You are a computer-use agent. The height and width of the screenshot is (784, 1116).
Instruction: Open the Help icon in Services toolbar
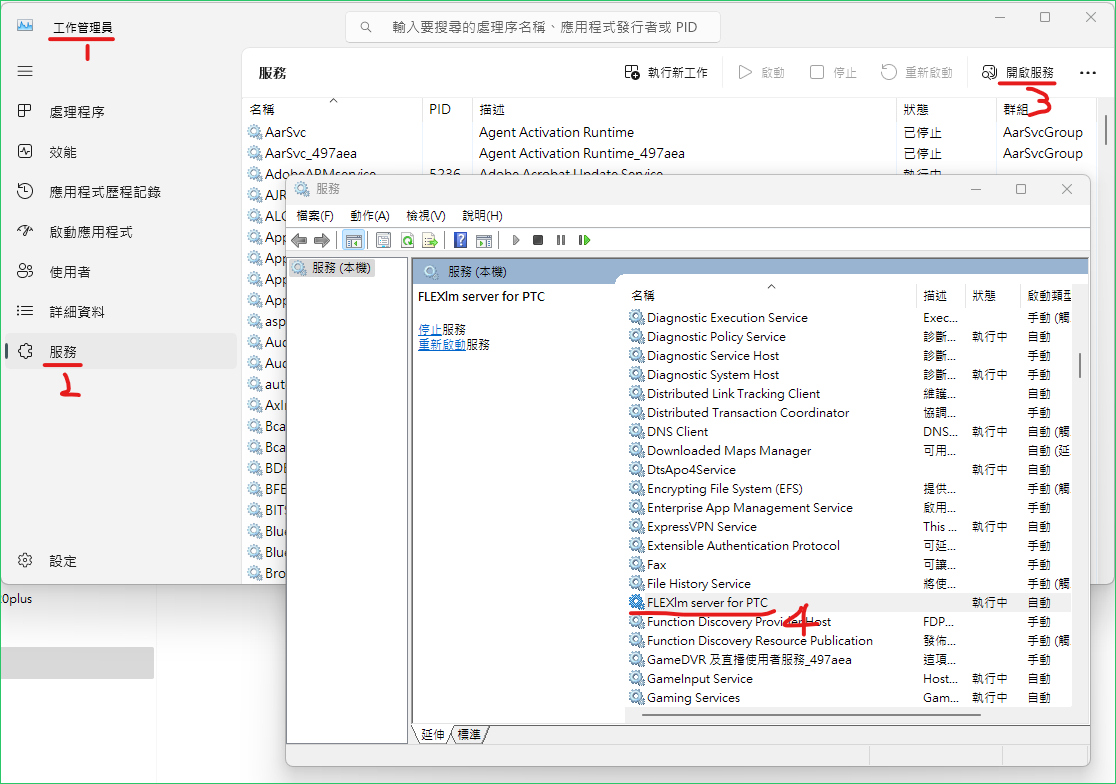[x=460, y=240]
